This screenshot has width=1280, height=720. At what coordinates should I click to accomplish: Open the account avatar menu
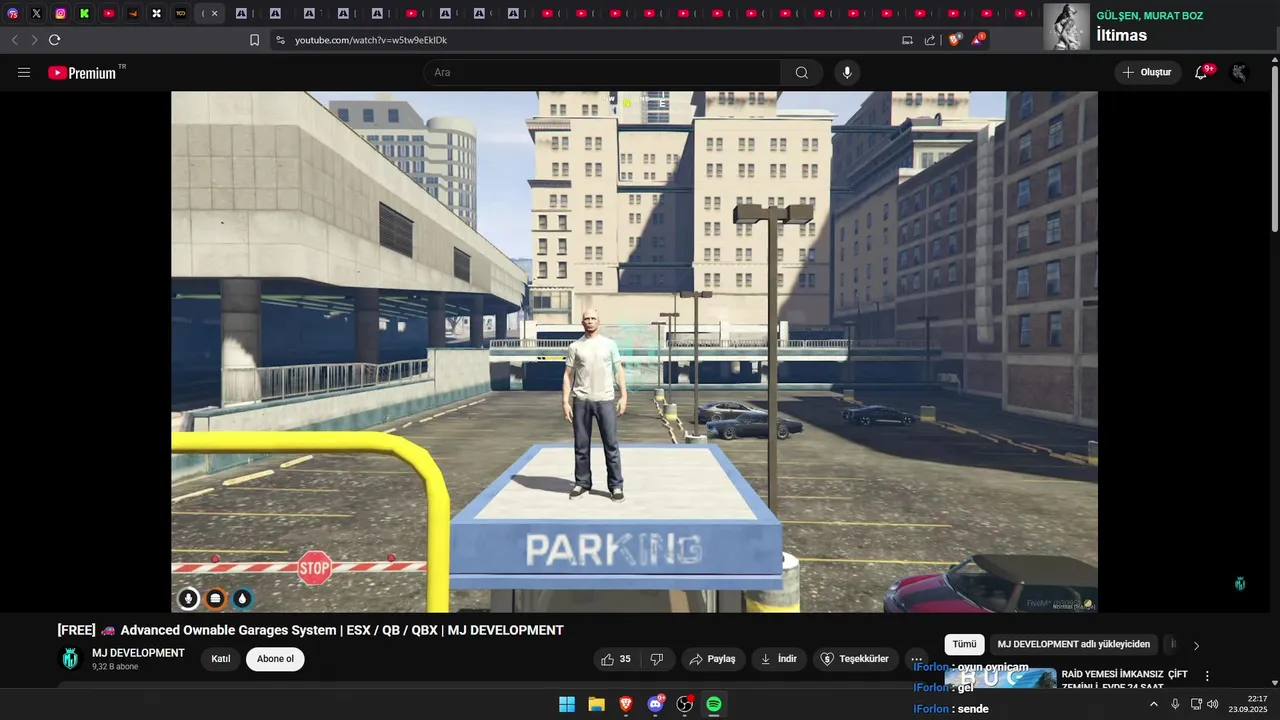coord(1240,73)
